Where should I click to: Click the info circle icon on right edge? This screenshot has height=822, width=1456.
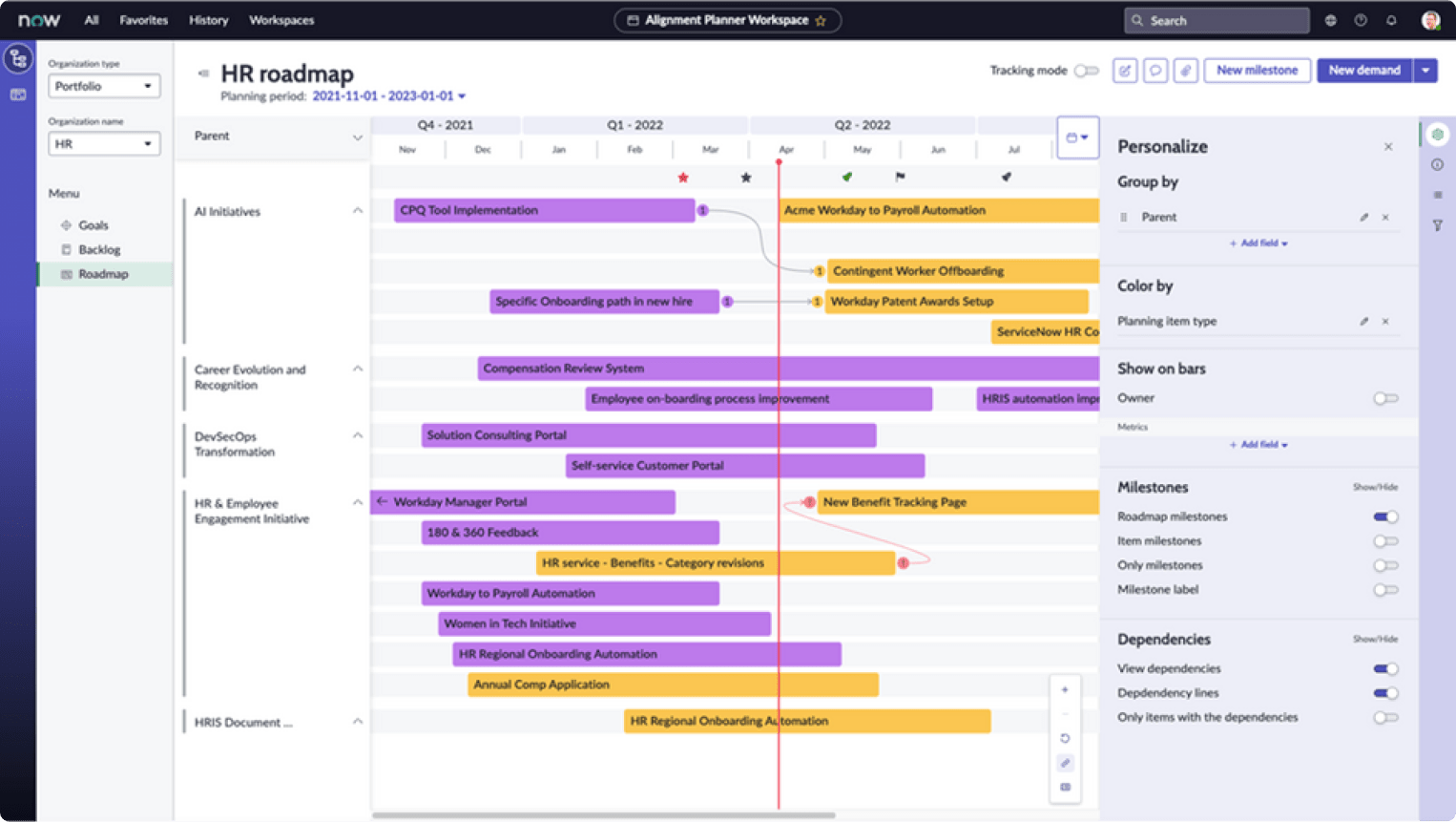click(x=1438, y=164)
